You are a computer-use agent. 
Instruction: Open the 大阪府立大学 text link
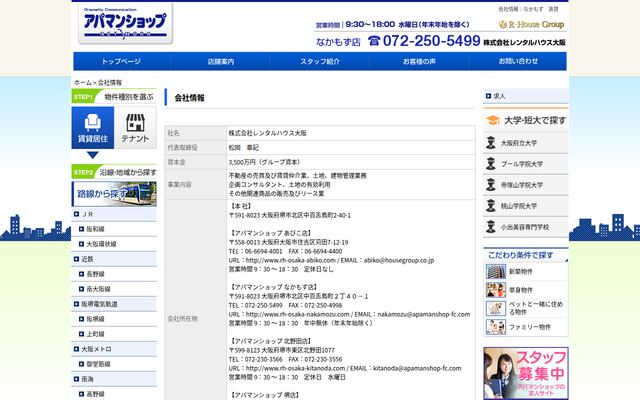519,143
